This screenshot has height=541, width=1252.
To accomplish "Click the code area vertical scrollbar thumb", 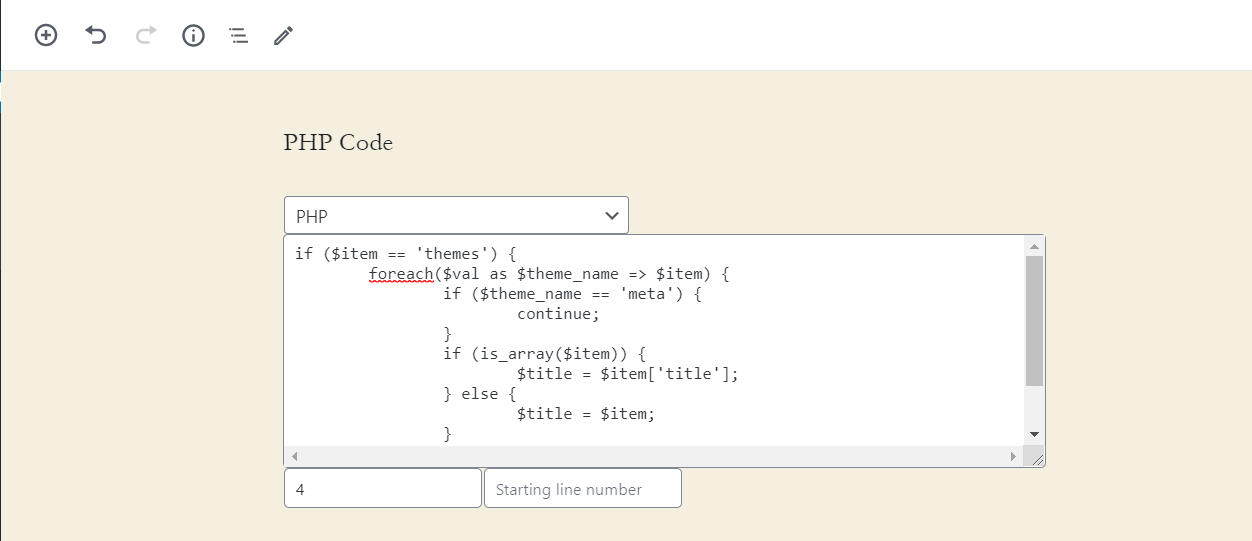I will coord(1034,321).
